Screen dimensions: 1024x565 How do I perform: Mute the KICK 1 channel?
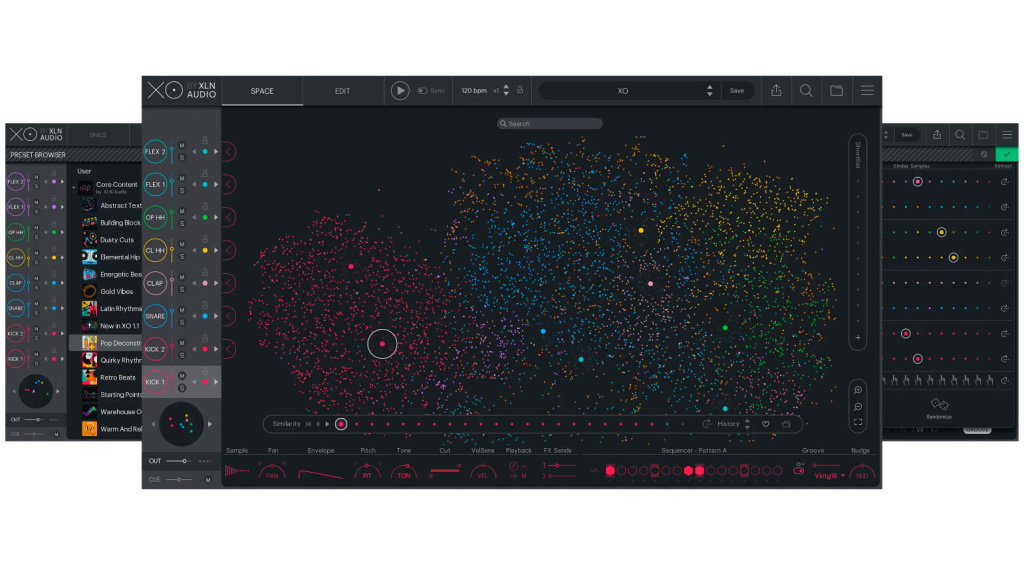(x=182, y=376)
